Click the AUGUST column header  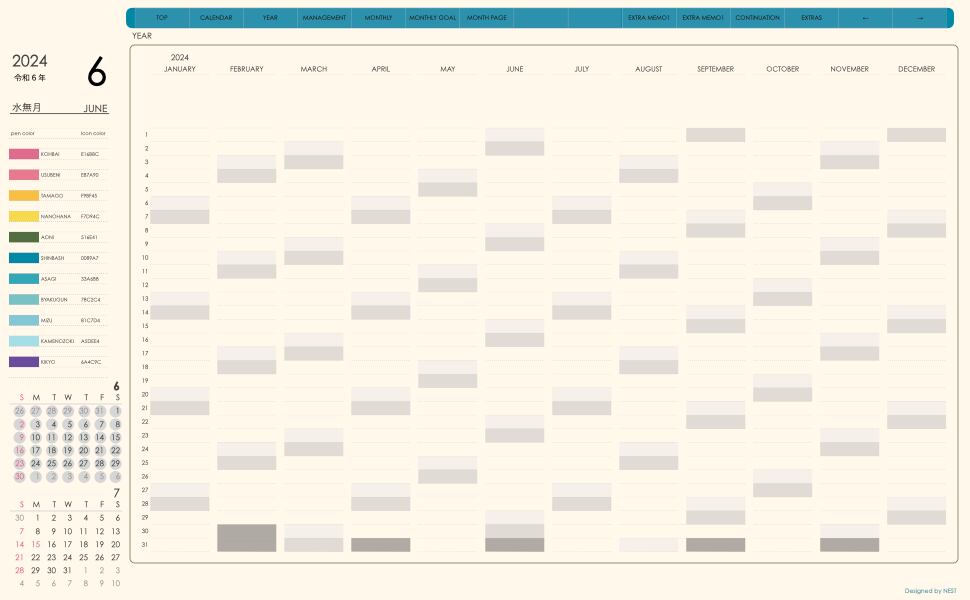pos(648,69)
